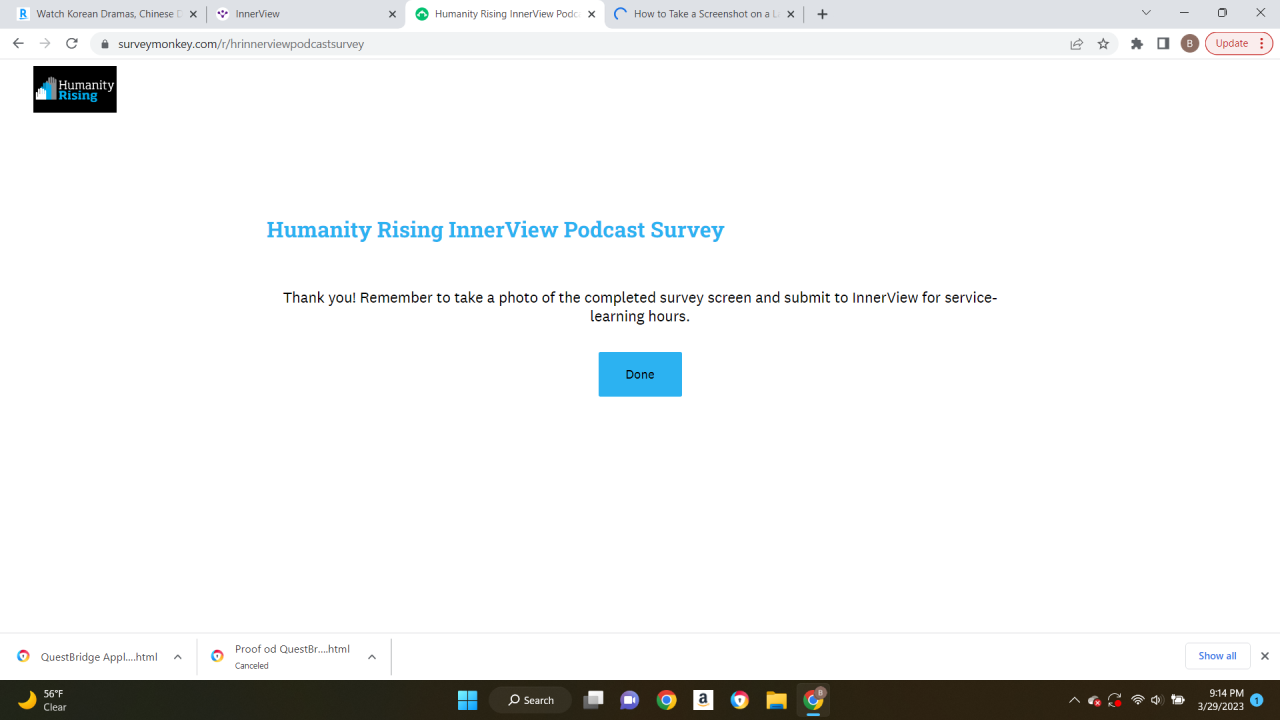Open the How to Take a Screenshot tab
The image size is (1280, 720).
pyautogui.click(x=703, y=14)
